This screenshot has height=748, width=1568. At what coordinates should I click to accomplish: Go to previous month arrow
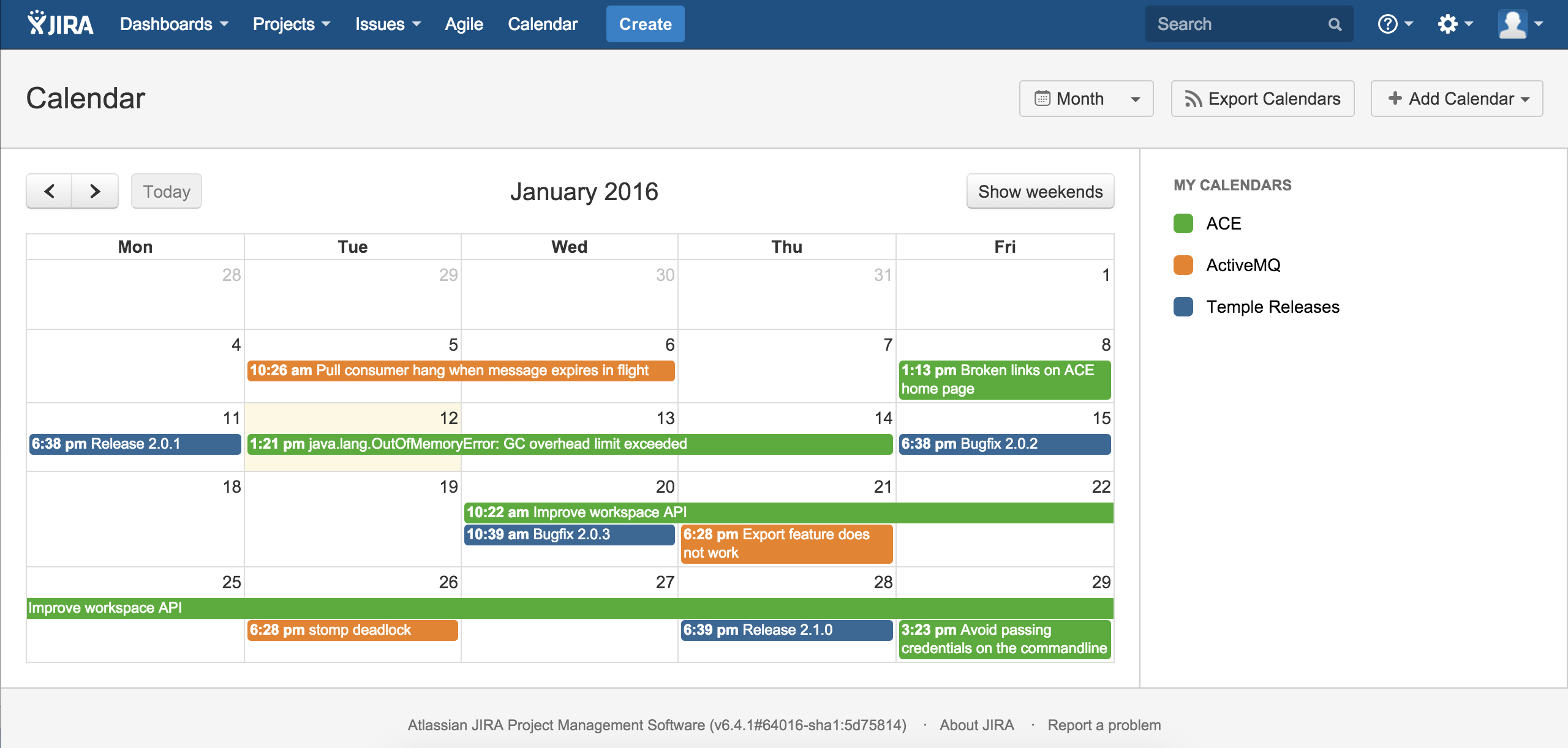tap(50, 192)
